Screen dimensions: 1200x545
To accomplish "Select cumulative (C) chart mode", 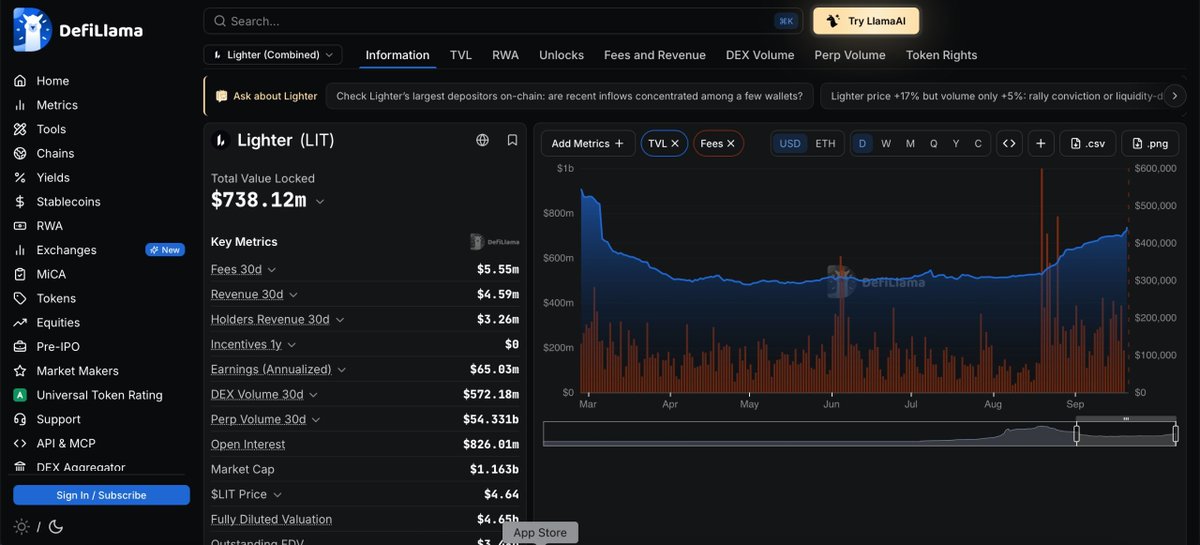I will coord(978,144).
